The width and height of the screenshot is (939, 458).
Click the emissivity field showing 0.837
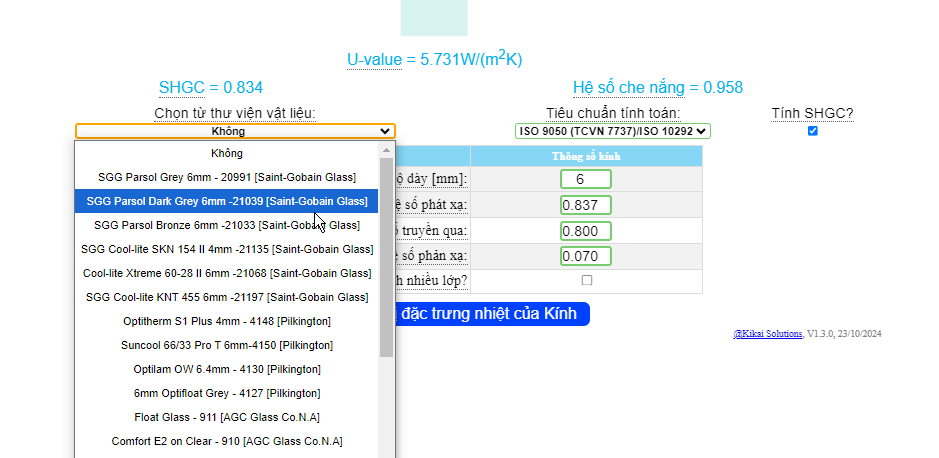click(x=586, y=205)
